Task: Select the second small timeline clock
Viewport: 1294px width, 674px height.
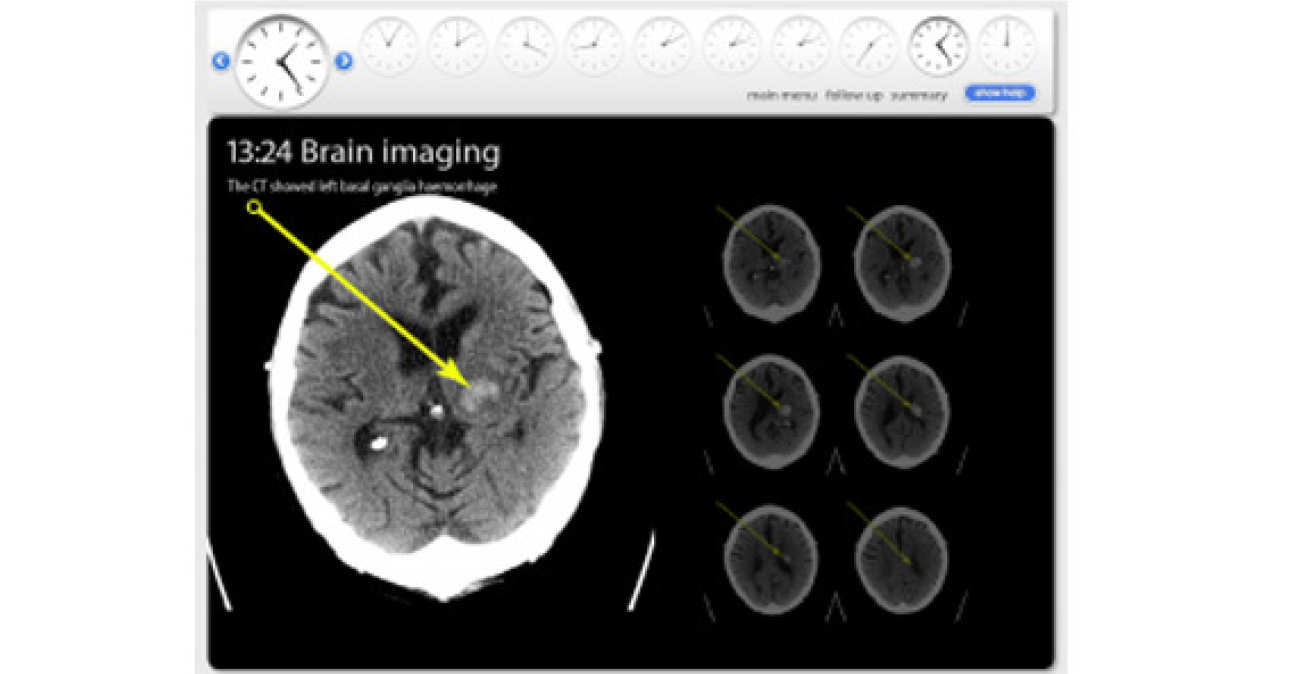Action: [457, 46]
